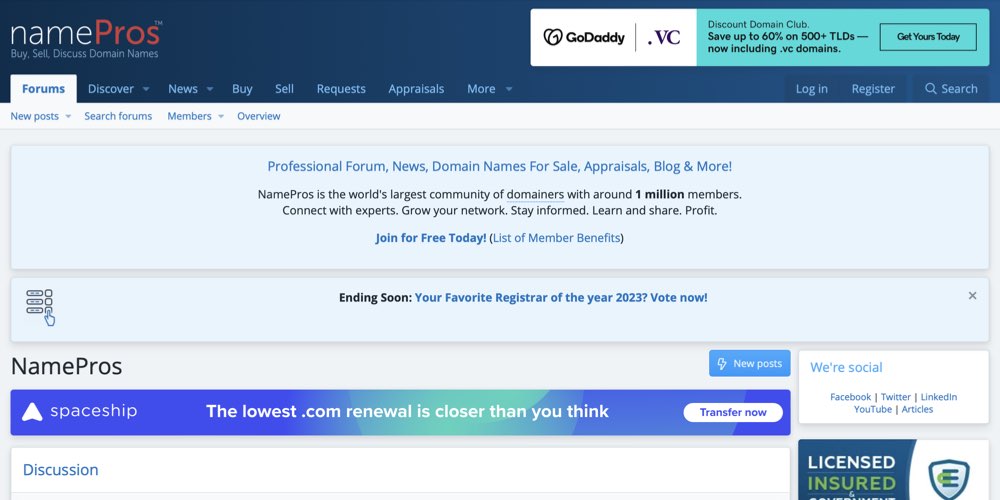Open the Articles link
1000x500 pixels.
[x=917, y=409]
